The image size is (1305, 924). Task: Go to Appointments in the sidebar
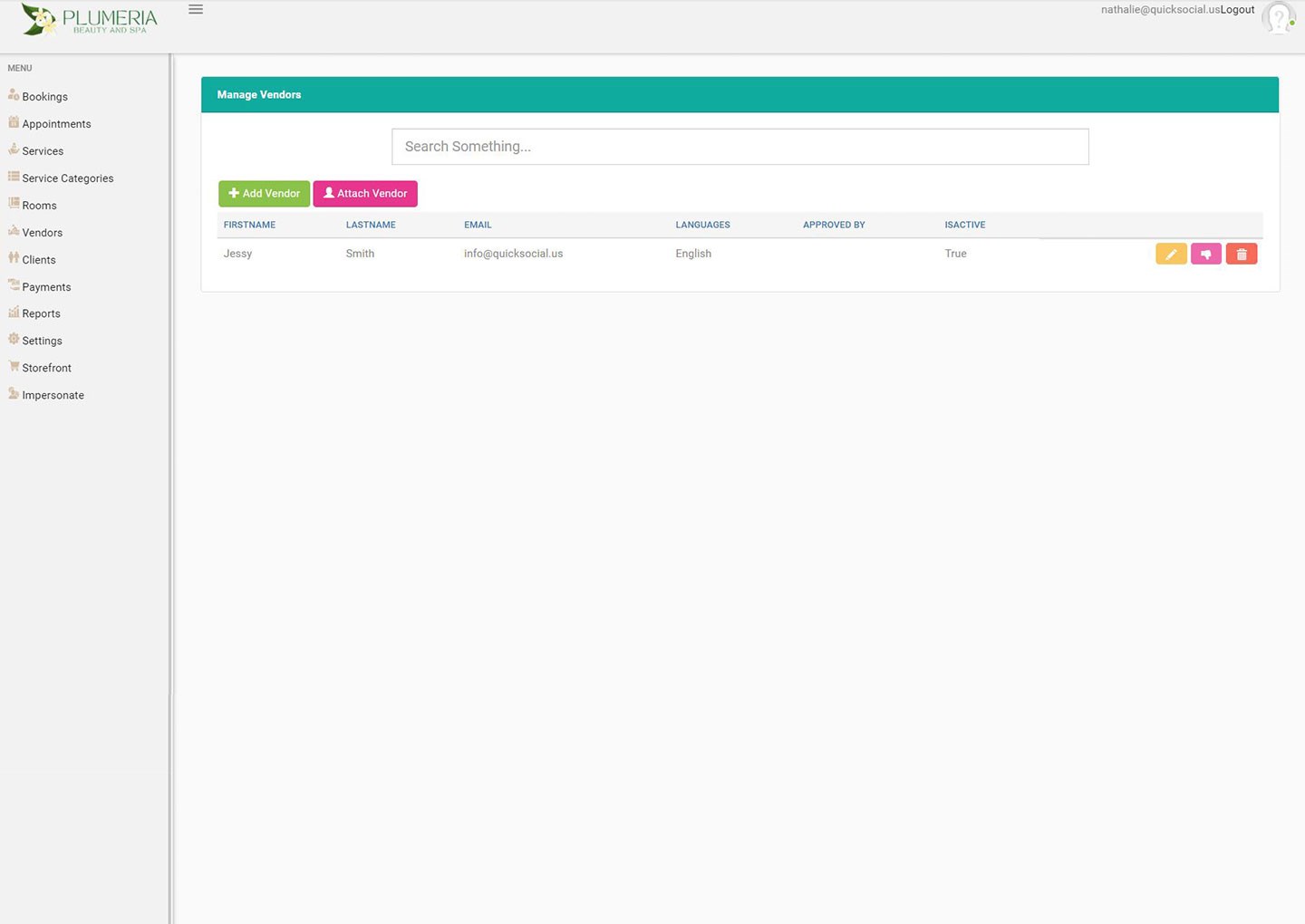[56, 124]
